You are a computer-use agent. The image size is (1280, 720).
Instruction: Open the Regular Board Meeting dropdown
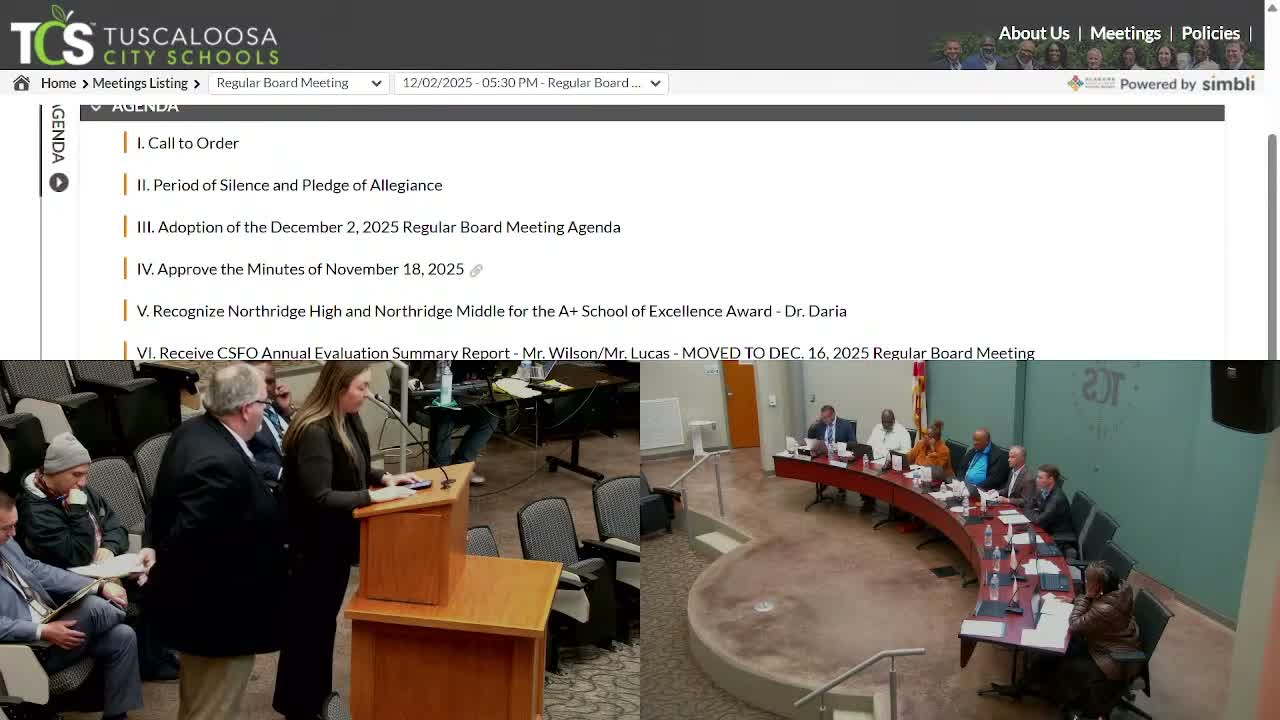pyautogui.click(x=298, y=83)
